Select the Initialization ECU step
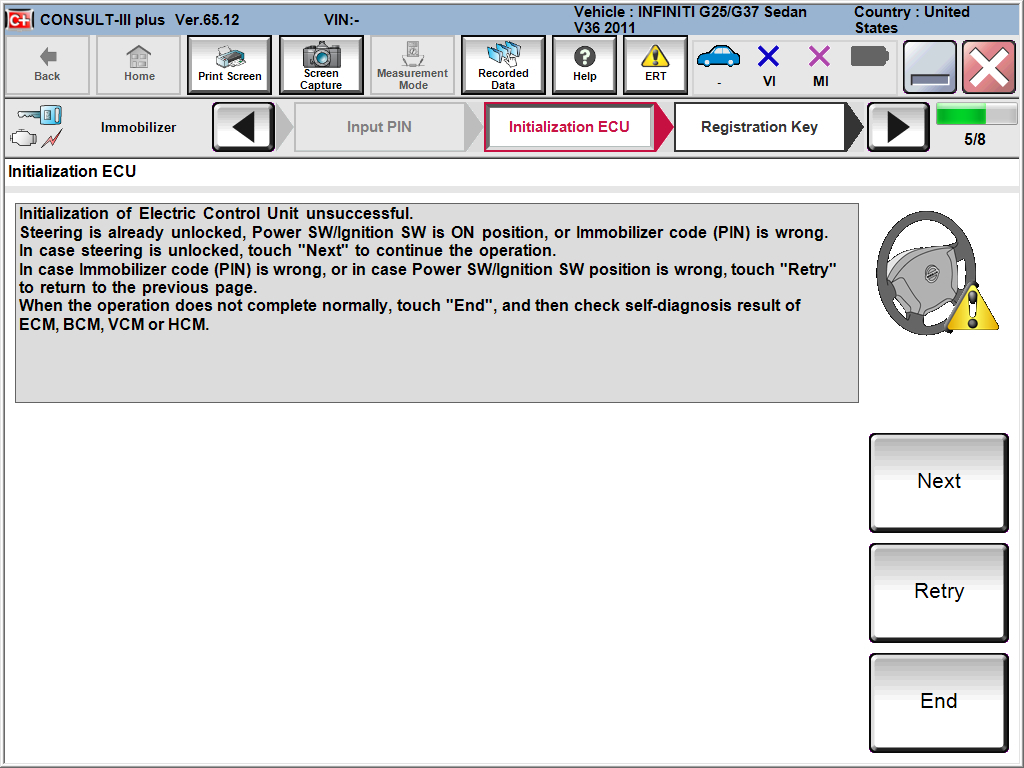The width and height of the screenshot is (1024, 768). pos(569,127)
